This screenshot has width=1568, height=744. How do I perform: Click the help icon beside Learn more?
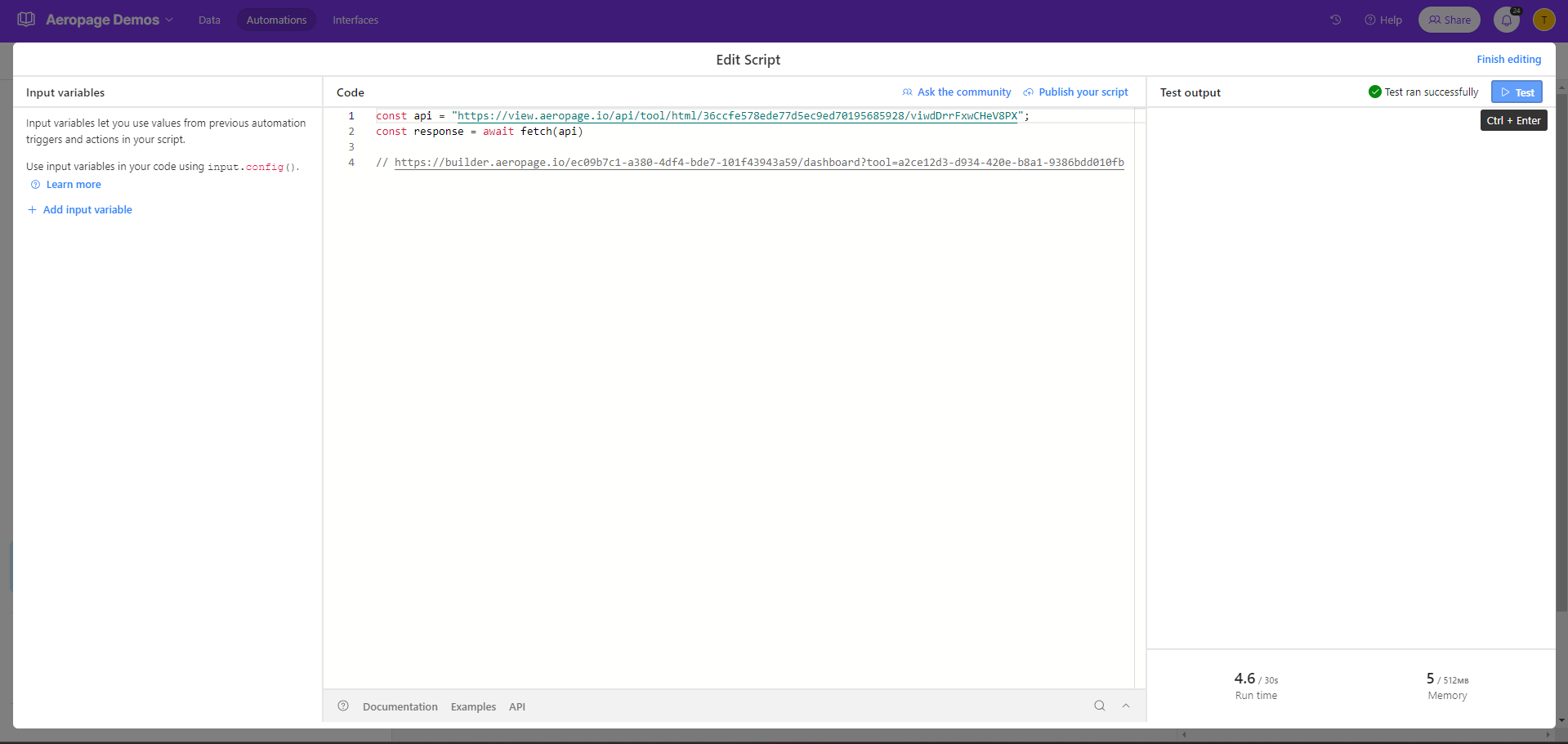(35, 185)
